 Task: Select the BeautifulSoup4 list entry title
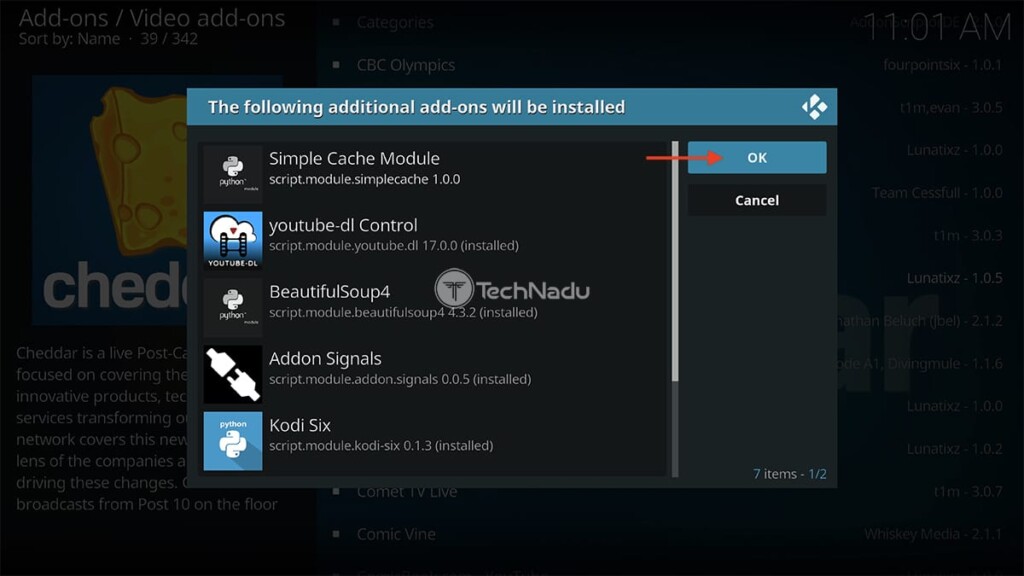pyautogui.click(x=329, y=292)
